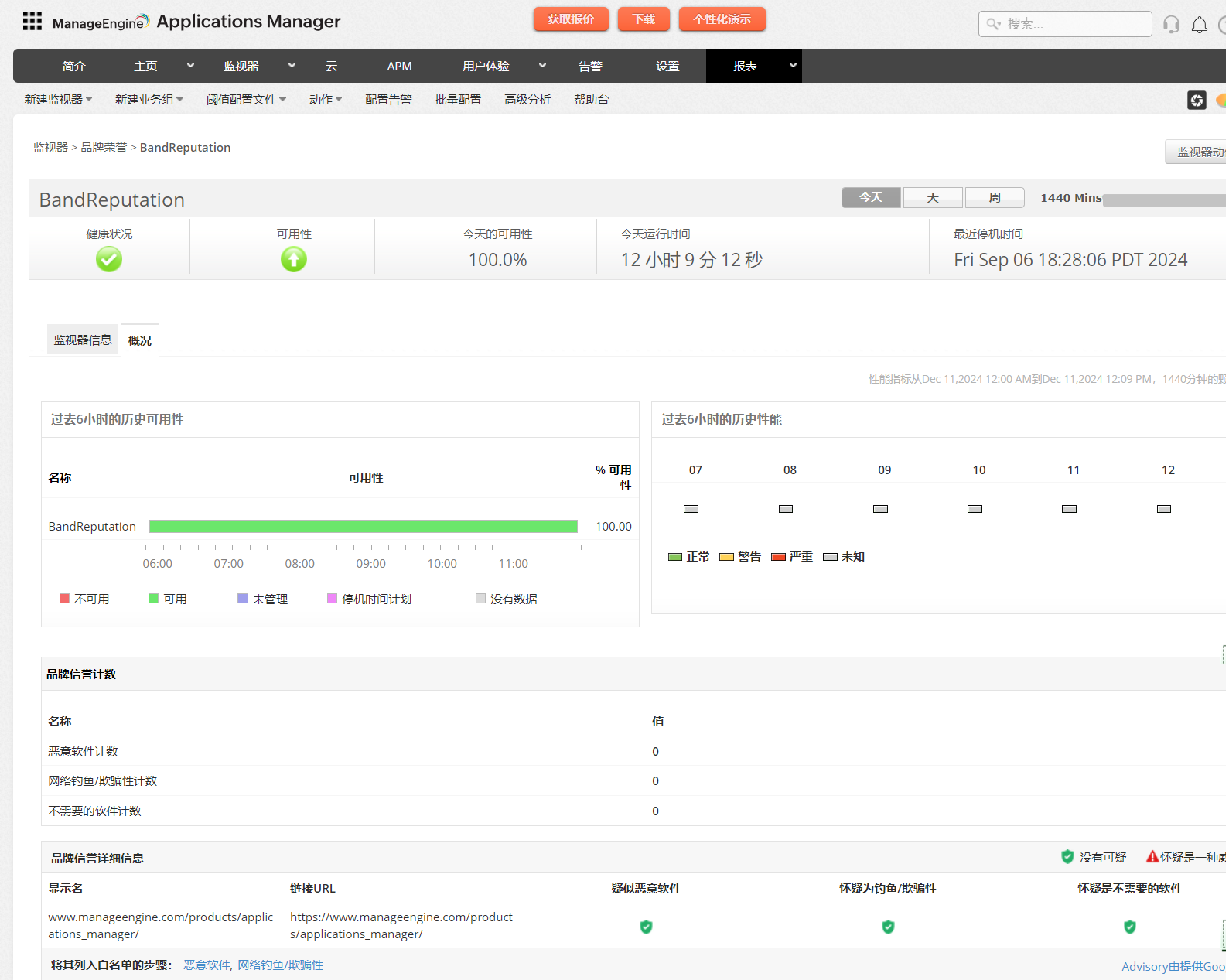Click the shield icon under 怀疑是不需要的软件

click(1129, 927)
